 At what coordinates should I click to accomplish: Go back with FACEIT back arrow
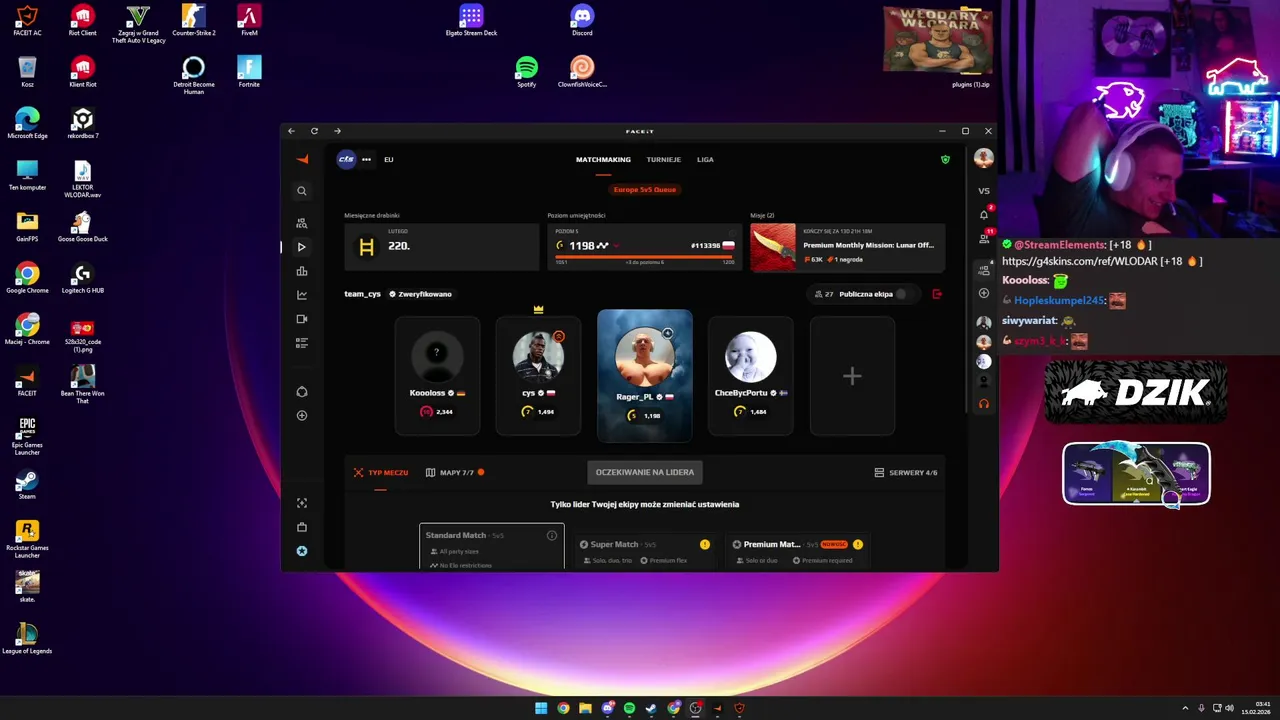coord(291,131)
